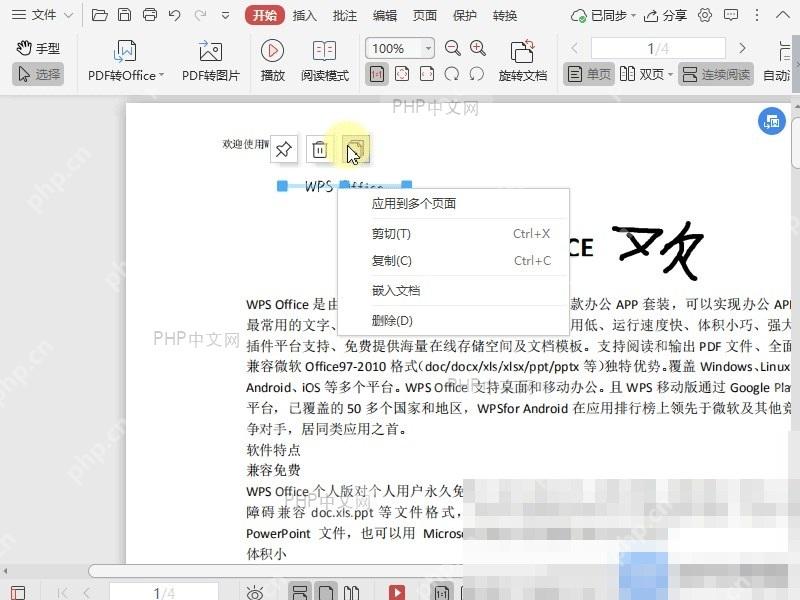Click the undo arrow icon
Image resolution: width=800 pixels, height=600 pixels.
174,15
